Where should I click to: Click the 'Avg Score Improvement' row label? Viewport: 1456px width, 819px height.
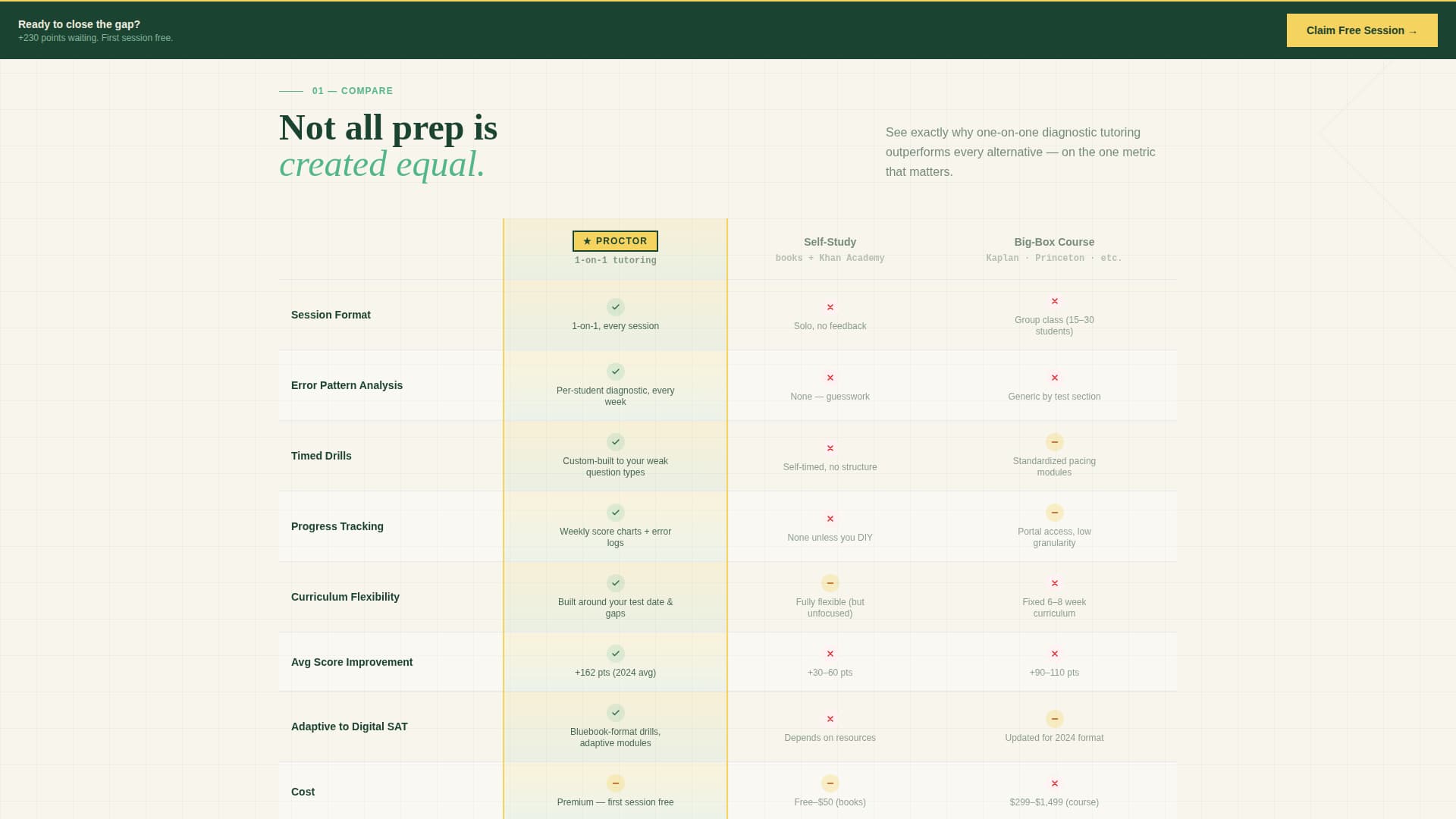coord(352,662)
